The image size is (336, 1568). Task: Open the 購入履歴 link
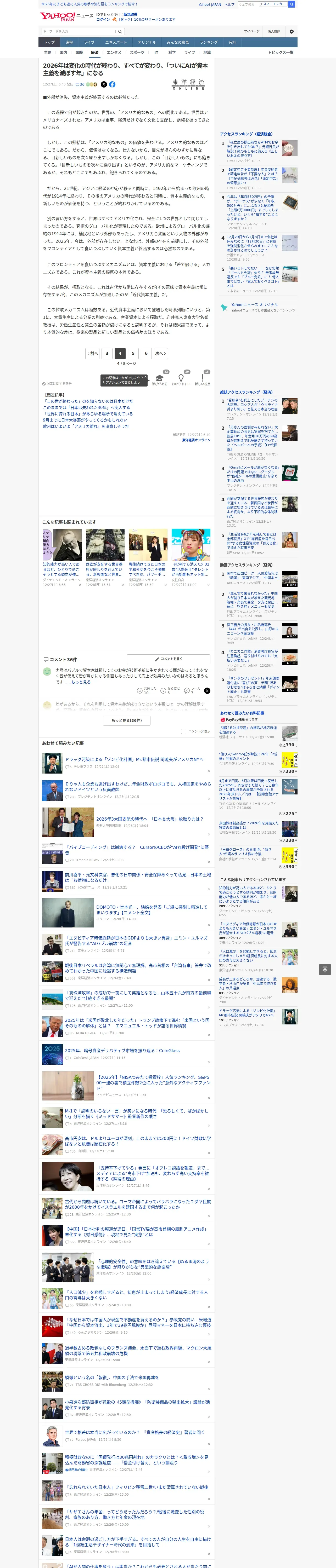(274, 31)
